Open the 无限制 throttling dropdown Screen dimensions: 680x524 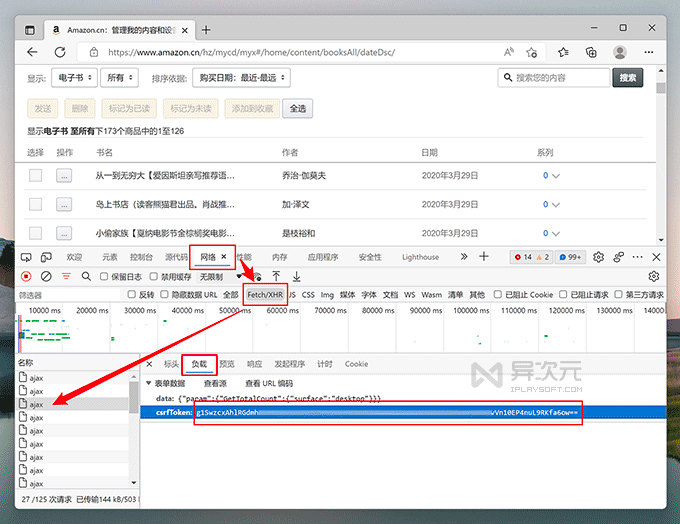(220, 277)
